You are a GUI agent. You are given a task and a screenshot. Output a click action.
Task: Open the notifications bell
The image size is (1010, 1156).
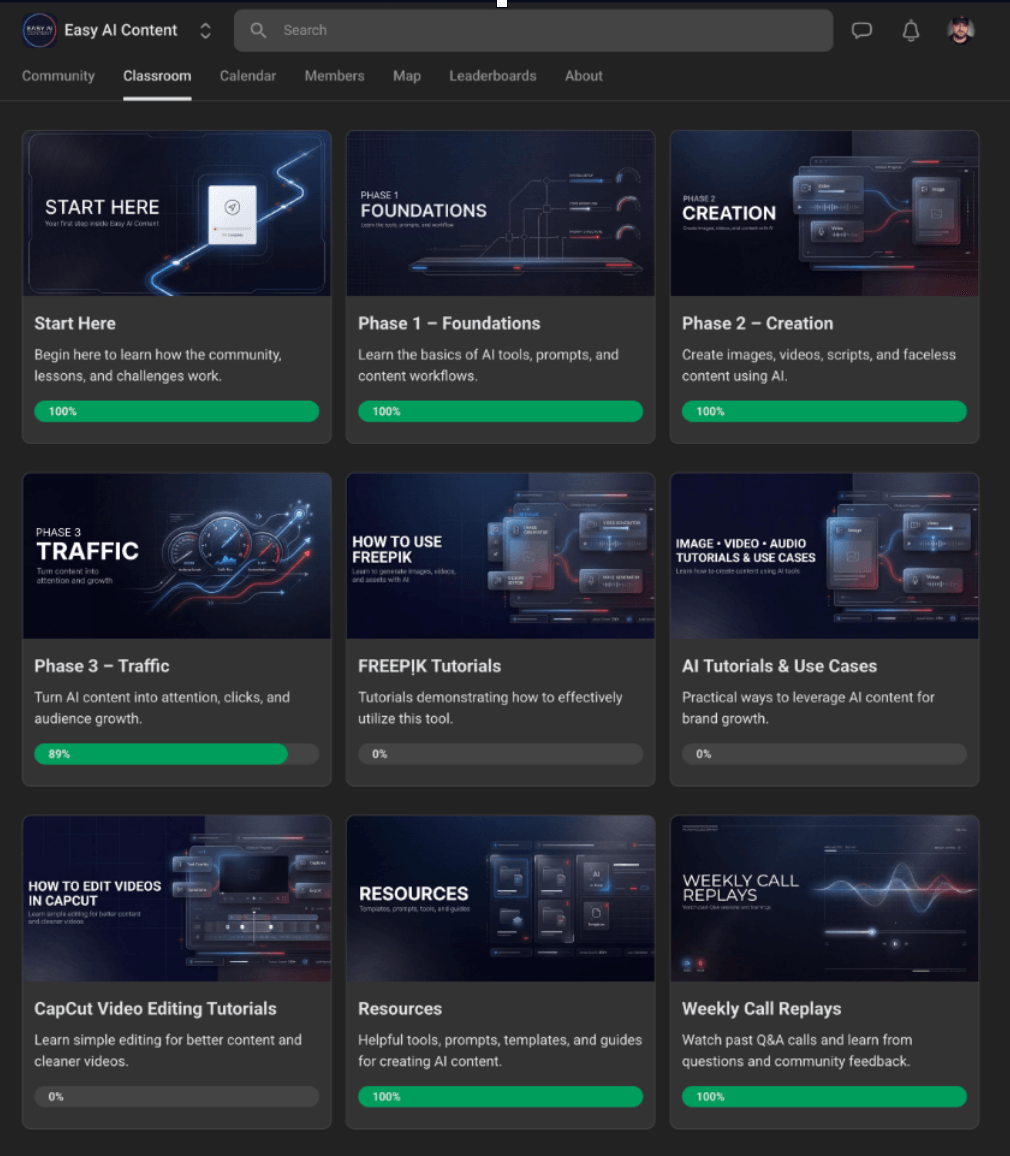[x=910, y=30]
